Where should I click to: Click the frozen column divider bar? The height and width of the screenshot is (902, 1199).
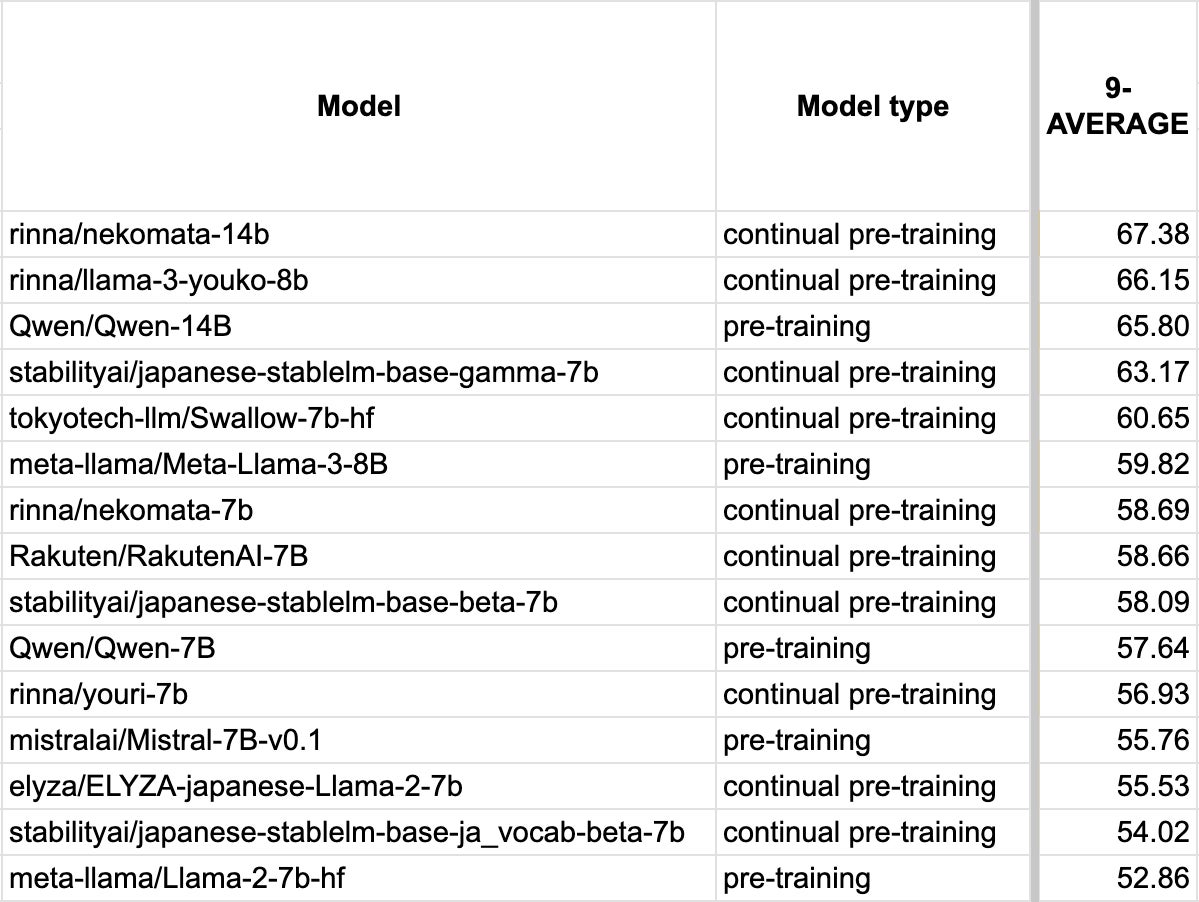click(1034, 450)
